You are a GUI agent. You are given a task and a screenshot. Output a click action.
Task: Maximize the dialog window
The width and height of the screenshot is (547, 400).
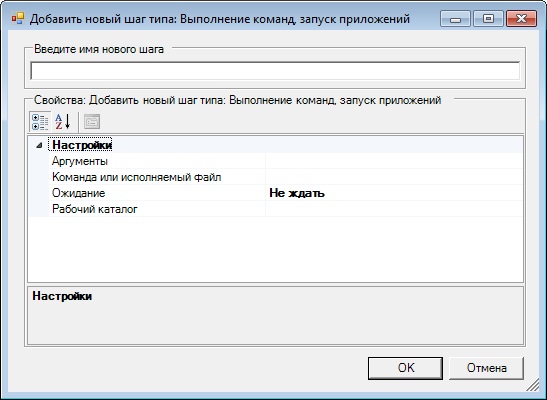[x=488, y=19]
